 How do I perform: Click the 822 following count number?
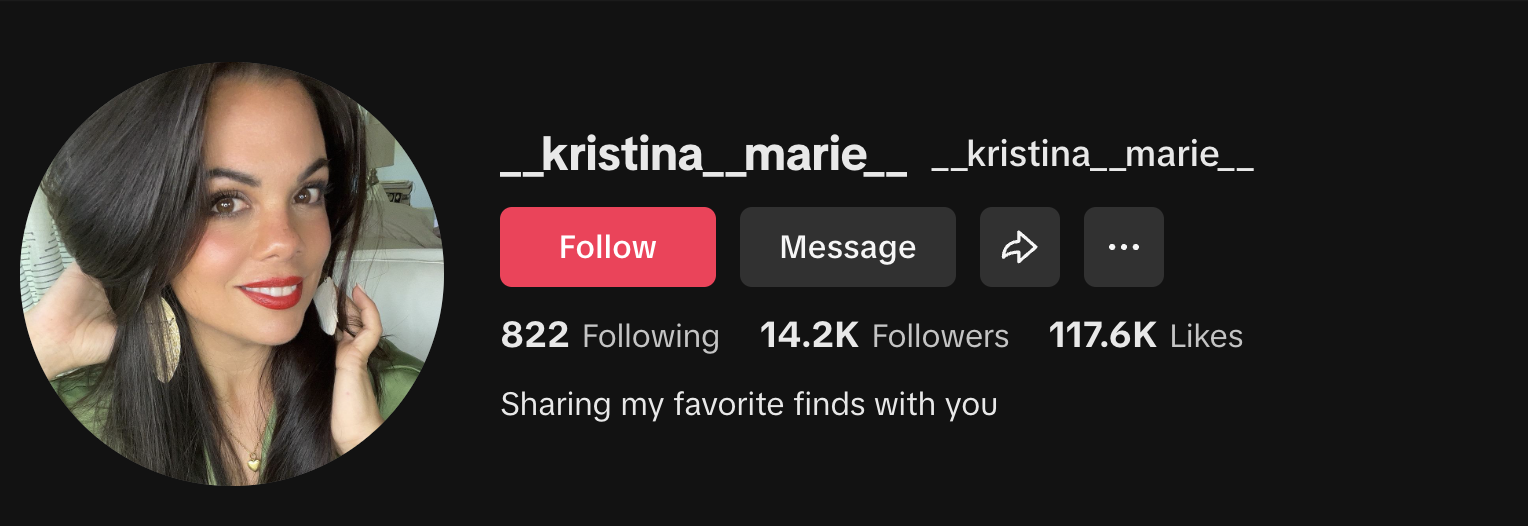click(x=535, y=336)
